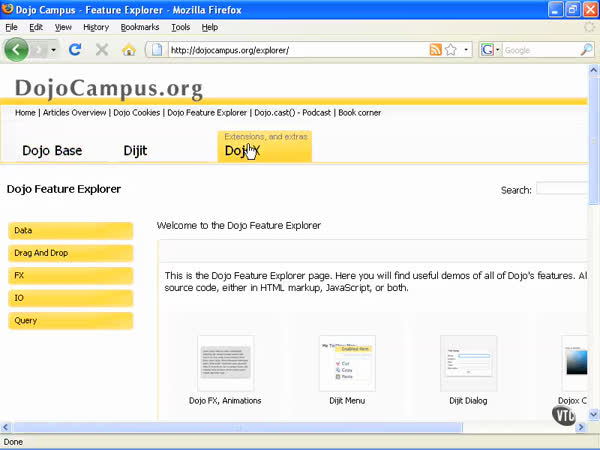Image resolution: width=600 pixels, height=450 pixels.
Task: Open the Bookmarks menu
Action: [139, 27]
